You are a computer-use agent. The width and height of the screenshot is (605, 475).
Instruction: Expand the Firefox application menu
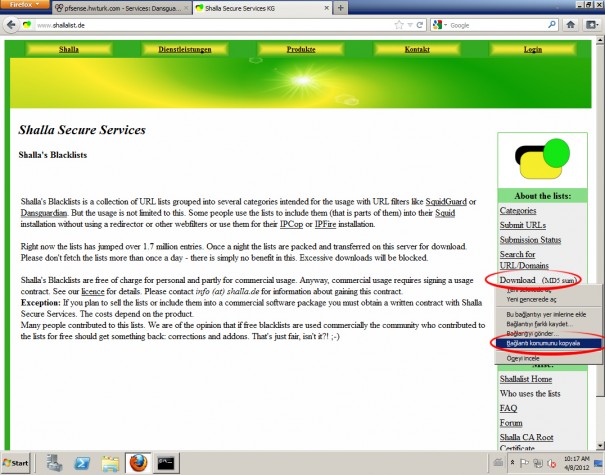(x=24, y=5)
